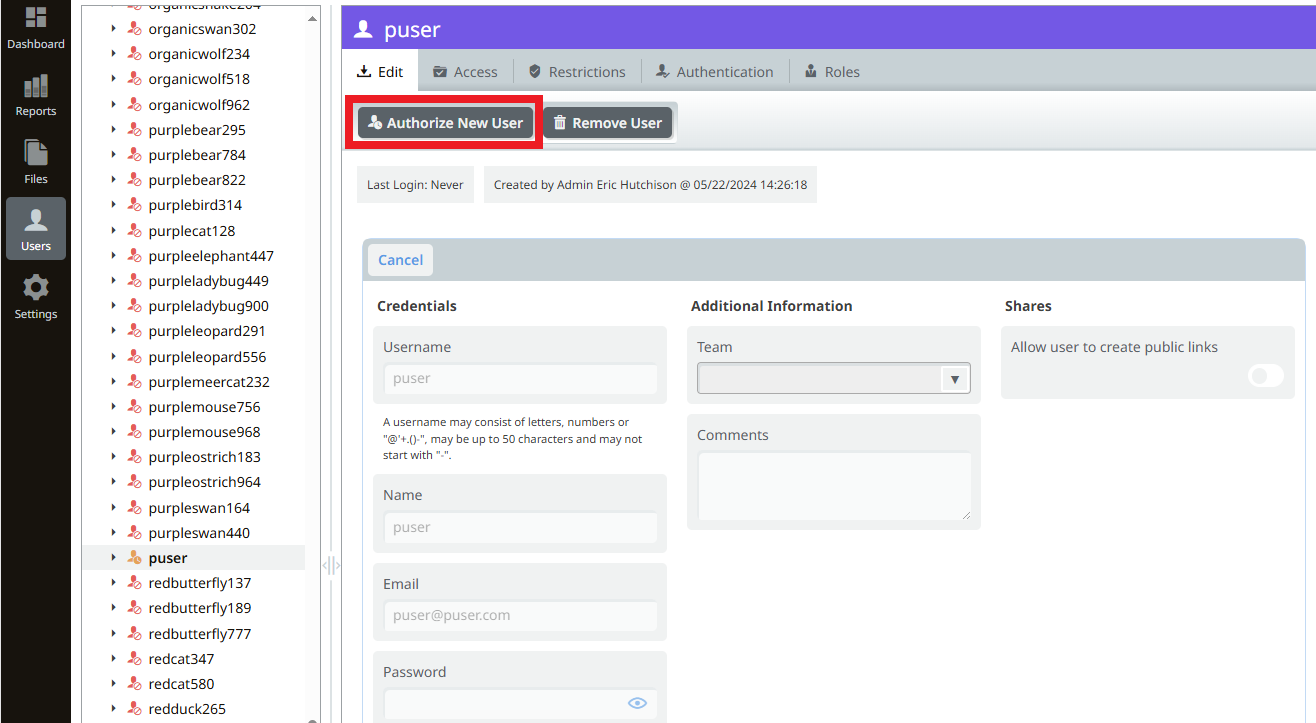Open the Dashboard panel
1316x723 pixels.
click(x=36, y=28)
